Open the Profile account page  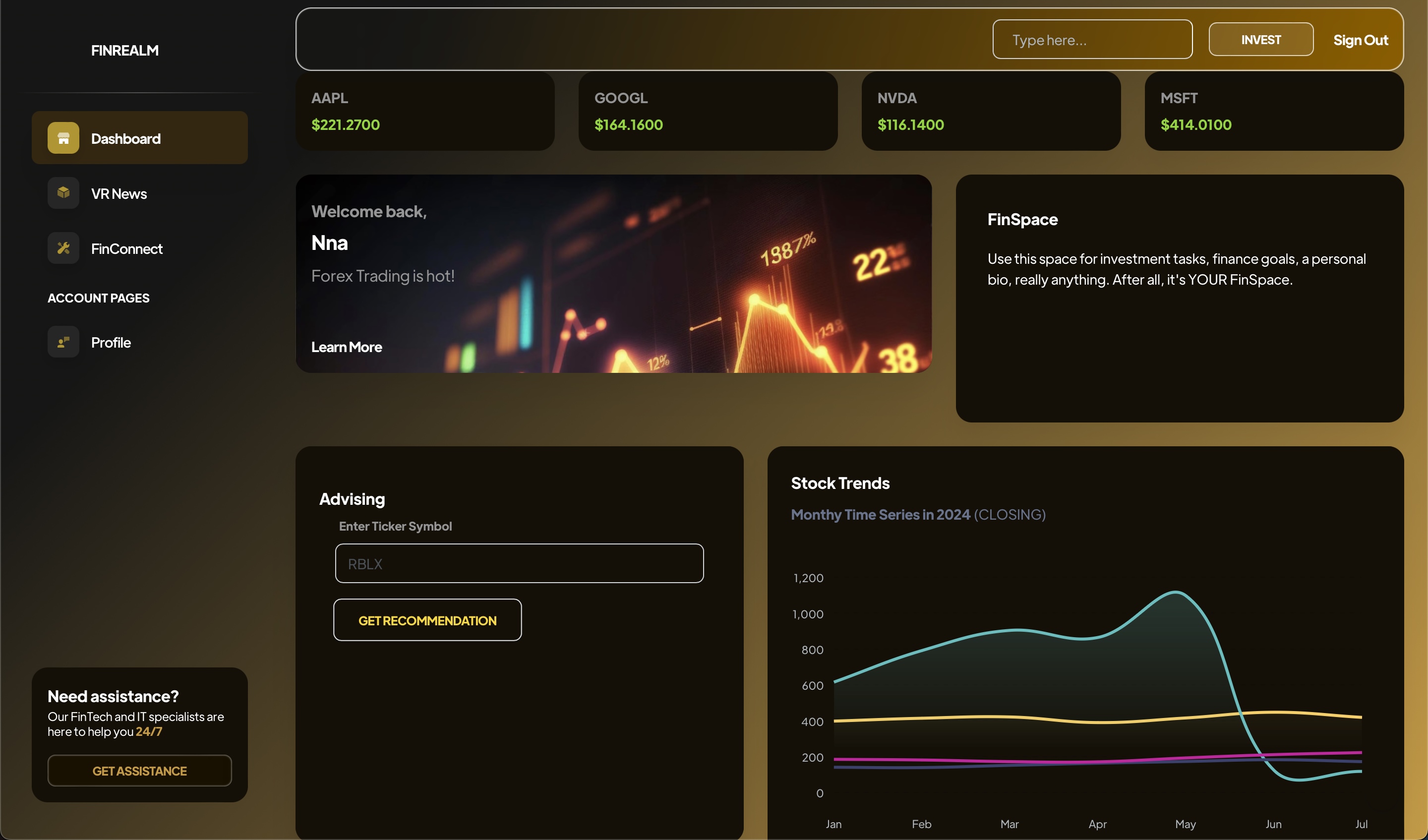click(111, 341)
